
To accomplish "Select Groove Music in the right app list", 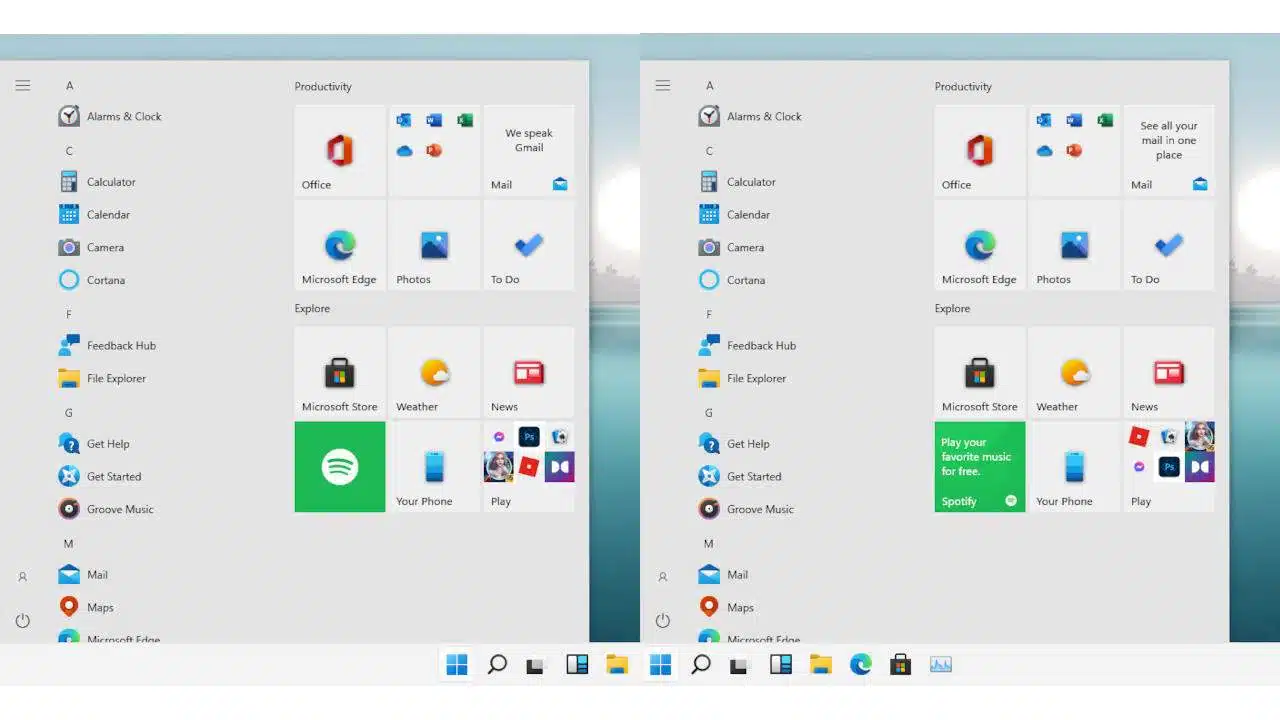I will click(759, 509).
